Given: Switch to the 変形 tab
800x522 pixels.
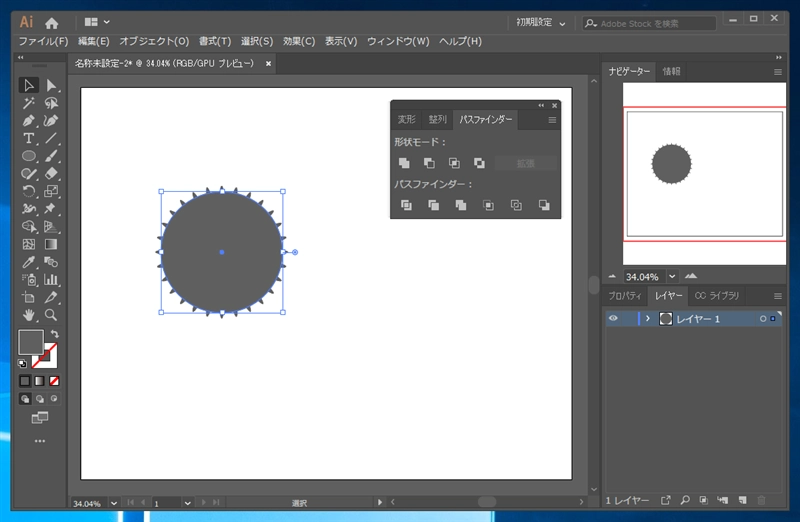Looking at the screenshot, I should click(407, 119).
